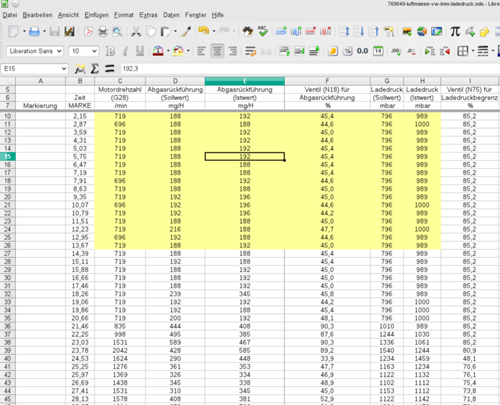Expand the Paste options dropdown arrow

(175, 32)
